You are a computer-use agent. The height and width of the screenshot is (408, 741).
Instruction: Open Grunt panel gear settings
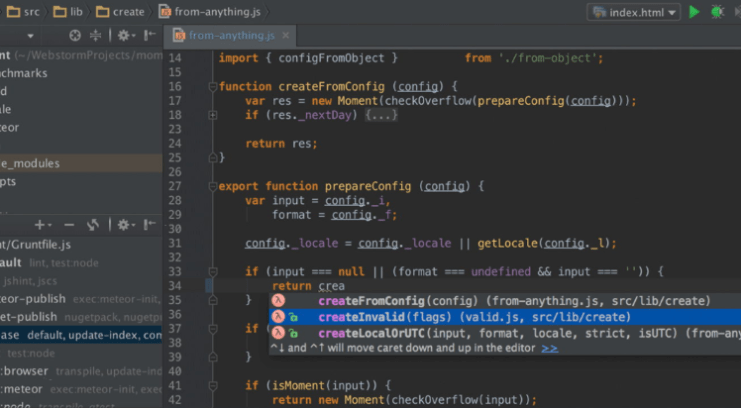[125, 225]
